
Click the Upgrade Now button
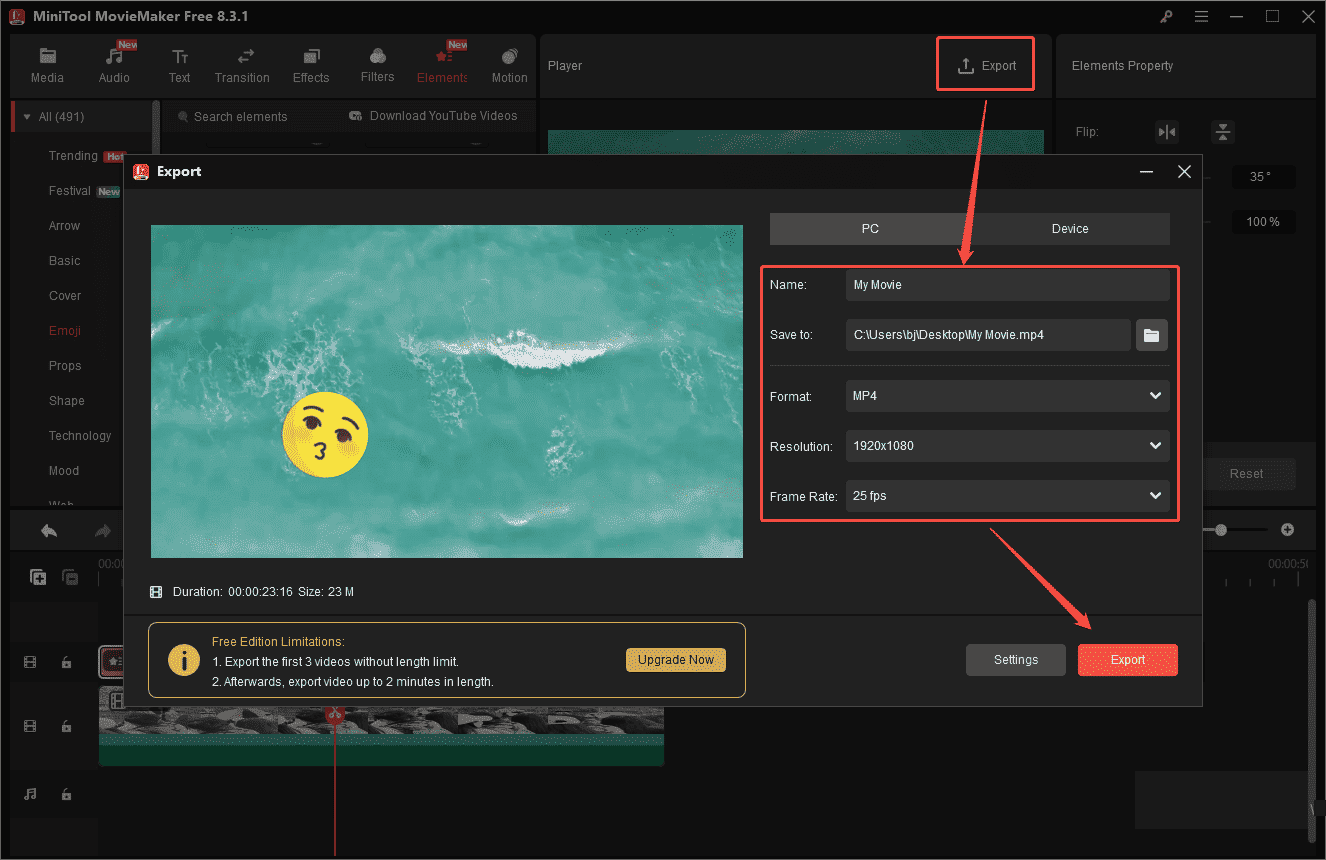pyautogui.click(x=676, y=660)
